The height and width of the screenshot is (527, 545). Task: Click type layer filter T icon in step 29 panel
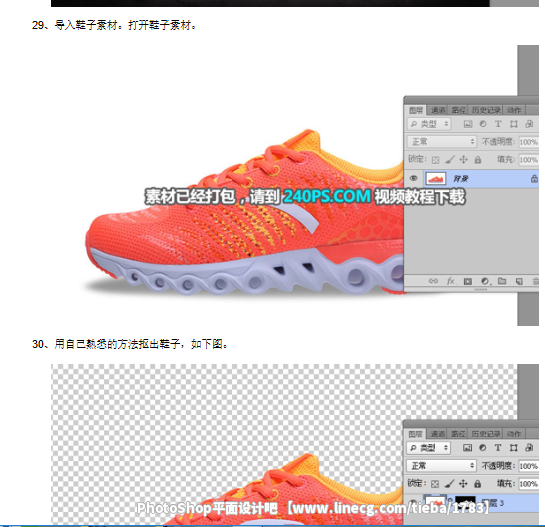(498, 124)
